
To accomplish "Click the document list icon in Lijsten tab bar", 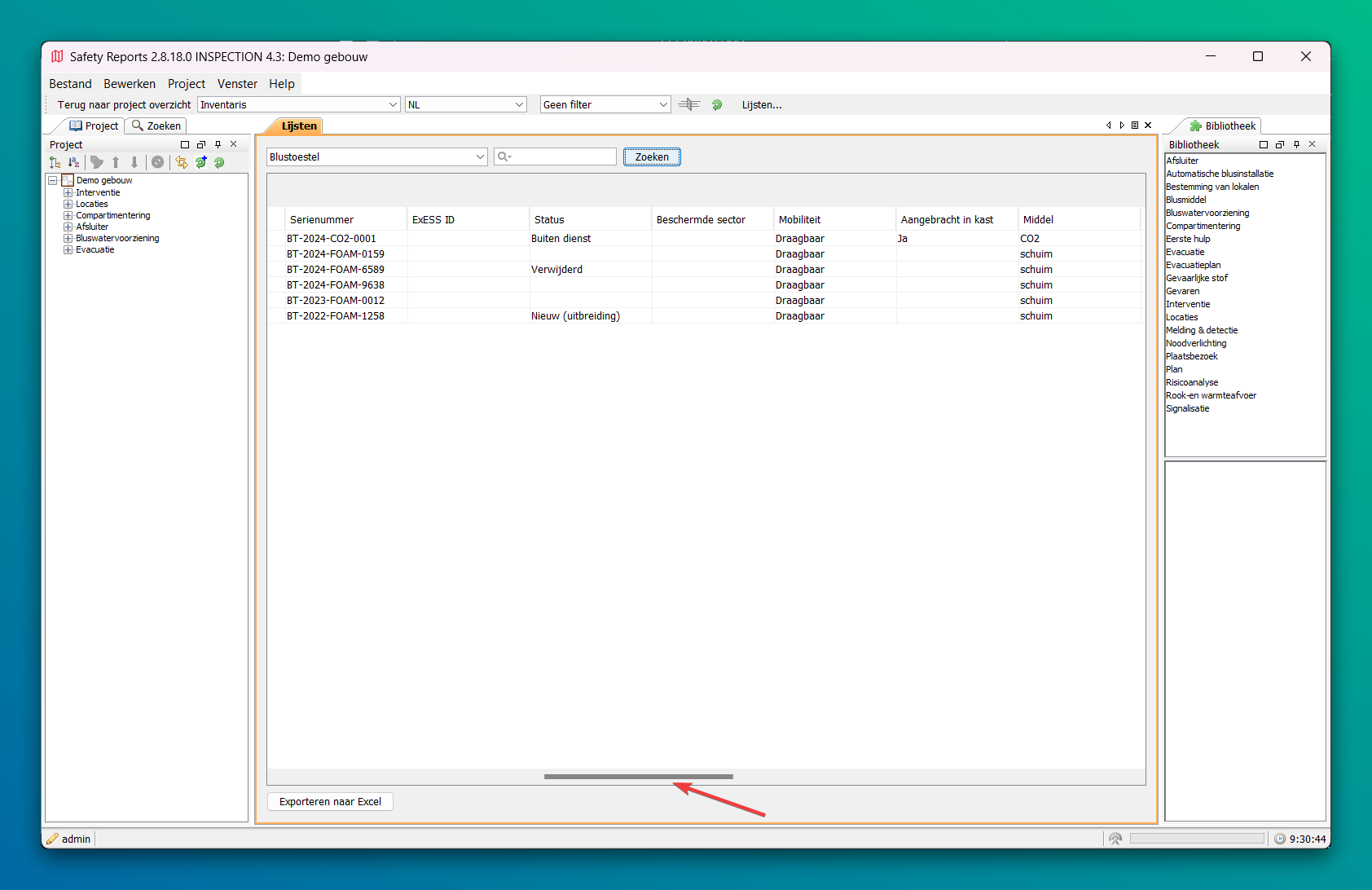I will click(x=1135, y=126).
